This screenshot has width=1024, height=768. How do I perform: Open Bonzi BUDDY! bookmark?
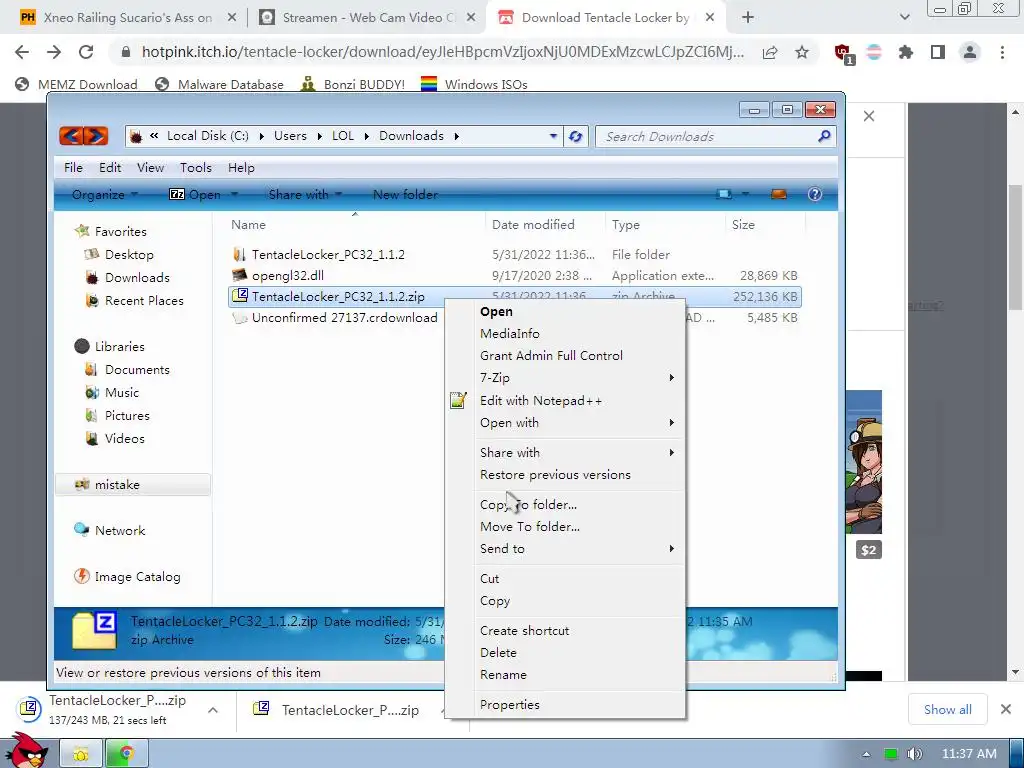[x=353, y=84]
